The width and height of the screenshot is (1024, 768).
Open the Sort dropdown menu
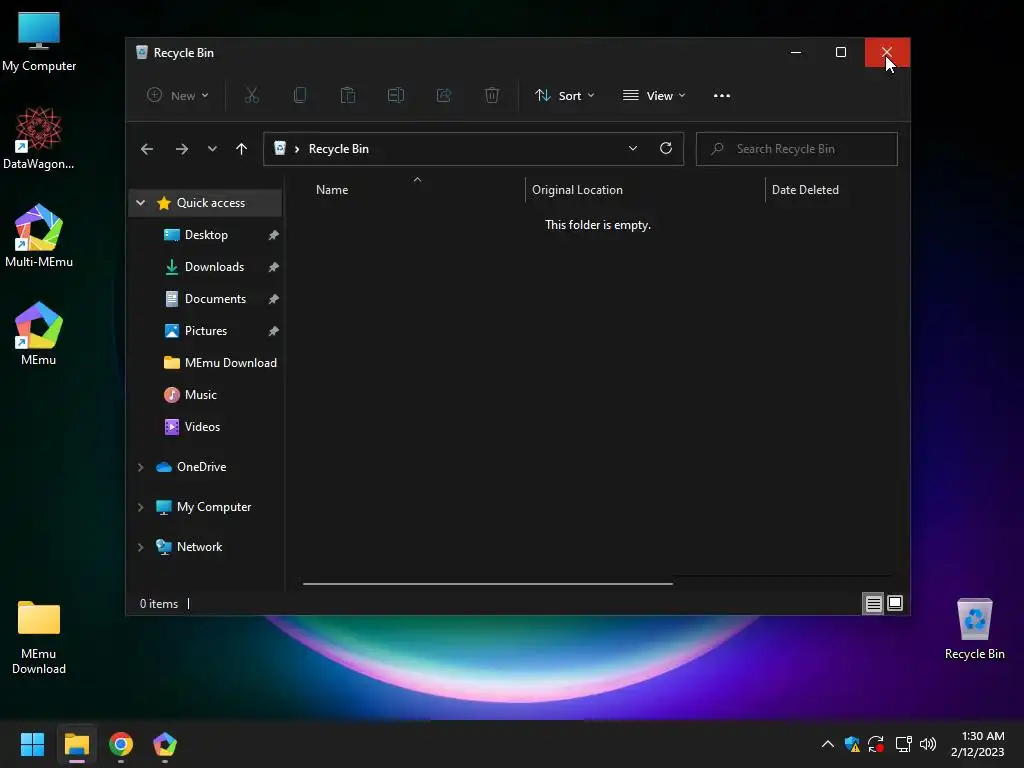click(x=565, y=95)
